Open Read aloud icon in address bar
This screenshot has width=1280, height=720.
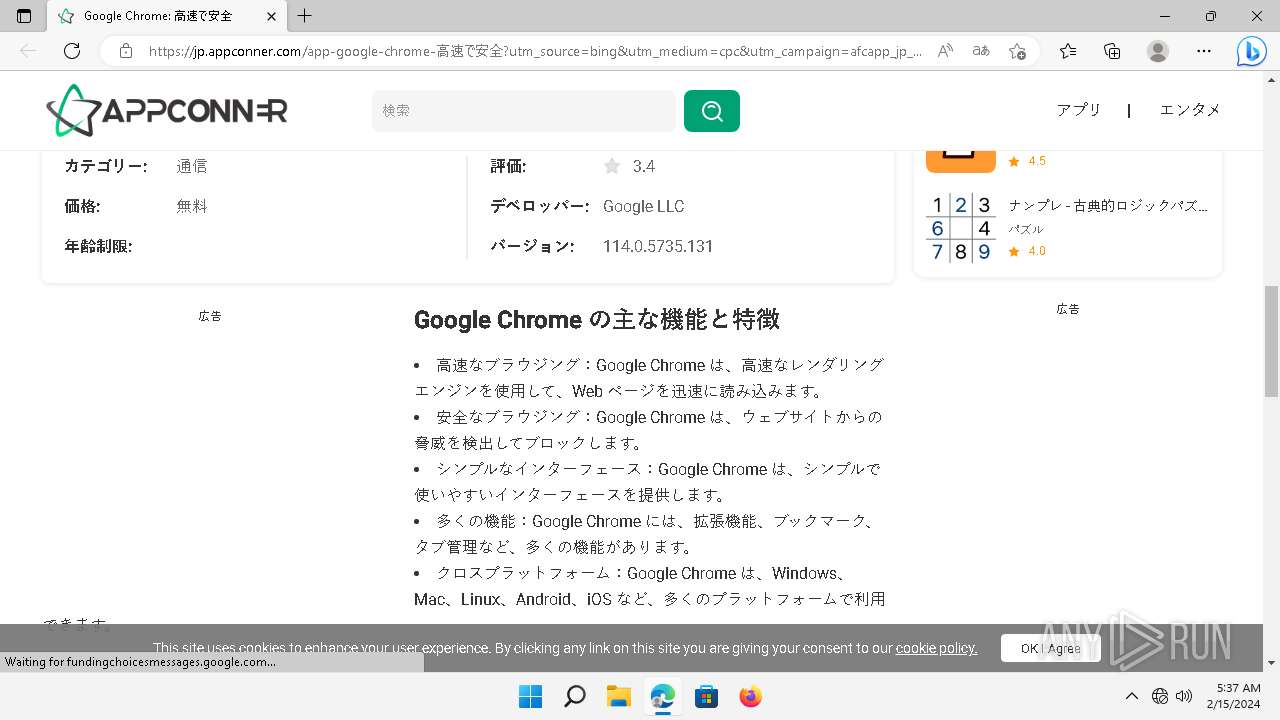tap(945, 51)
